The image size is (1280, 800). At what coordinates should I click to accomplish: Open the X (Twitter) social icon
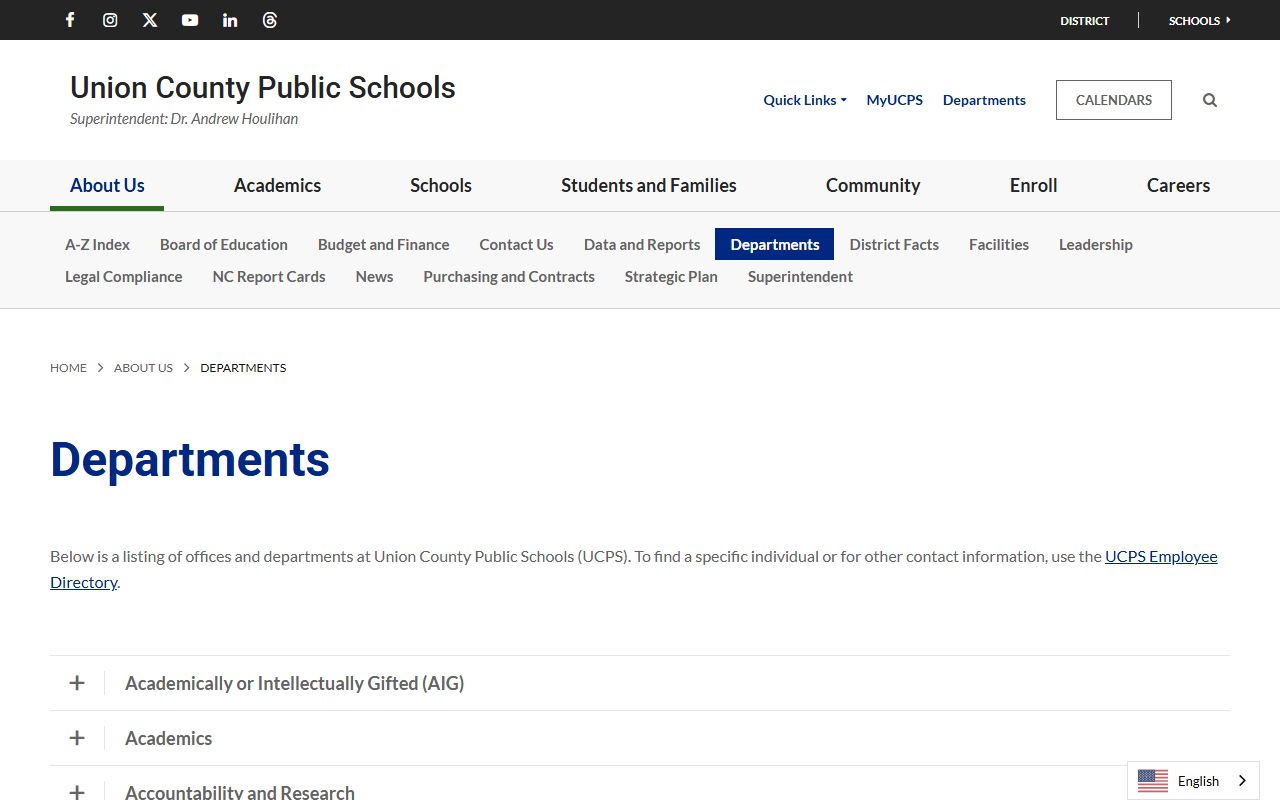pyautogui.click(x=150, y=20)
